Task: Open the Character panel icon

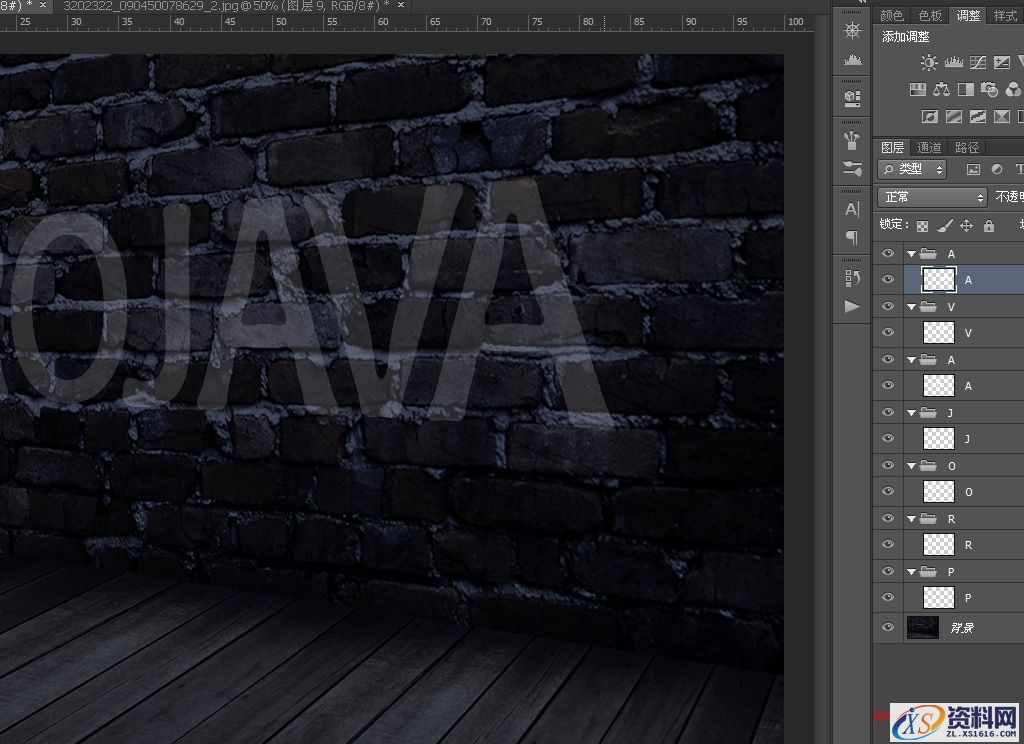Action: [852, 209]
